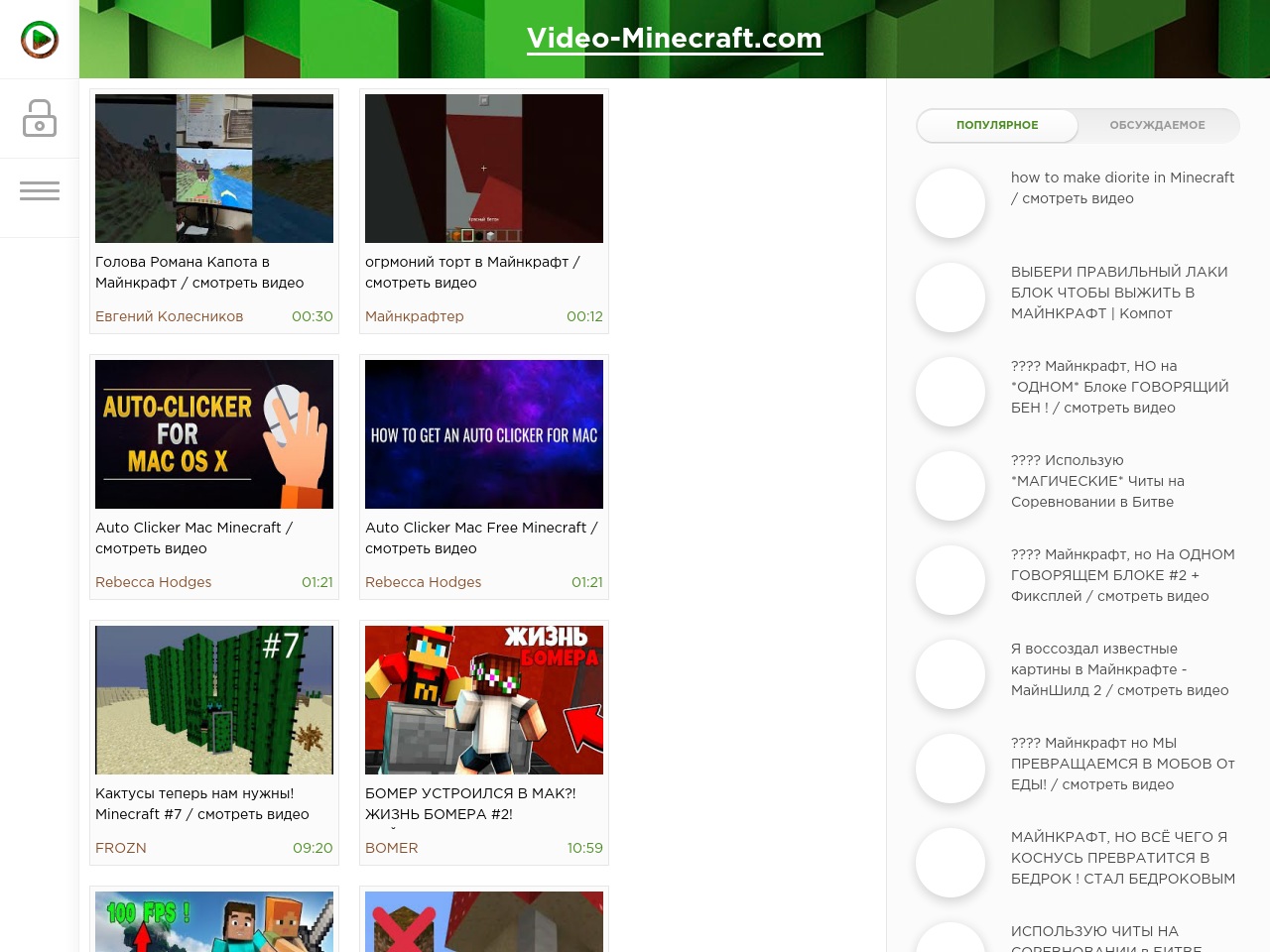Open the red X block video thumbnail
Viewport: 1270px width, 952px height.
coord(484,922)
